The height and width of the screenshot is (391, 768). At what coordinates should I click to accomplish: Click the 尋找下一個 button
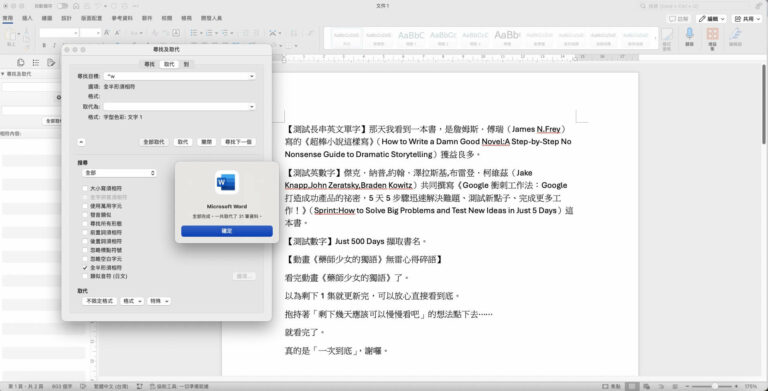(x=238, y=142)
